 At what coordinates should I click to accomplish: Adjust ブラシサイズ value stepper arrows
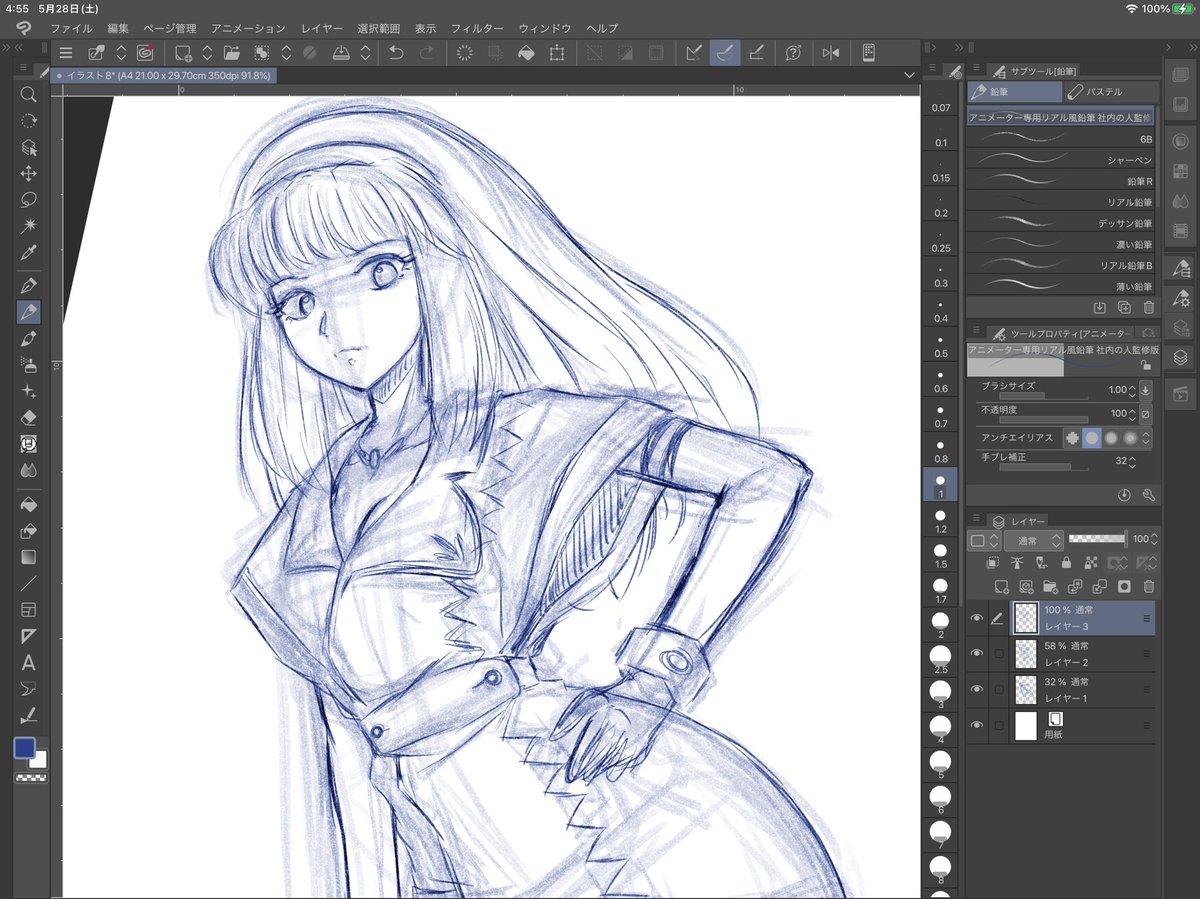[1132, 391]
